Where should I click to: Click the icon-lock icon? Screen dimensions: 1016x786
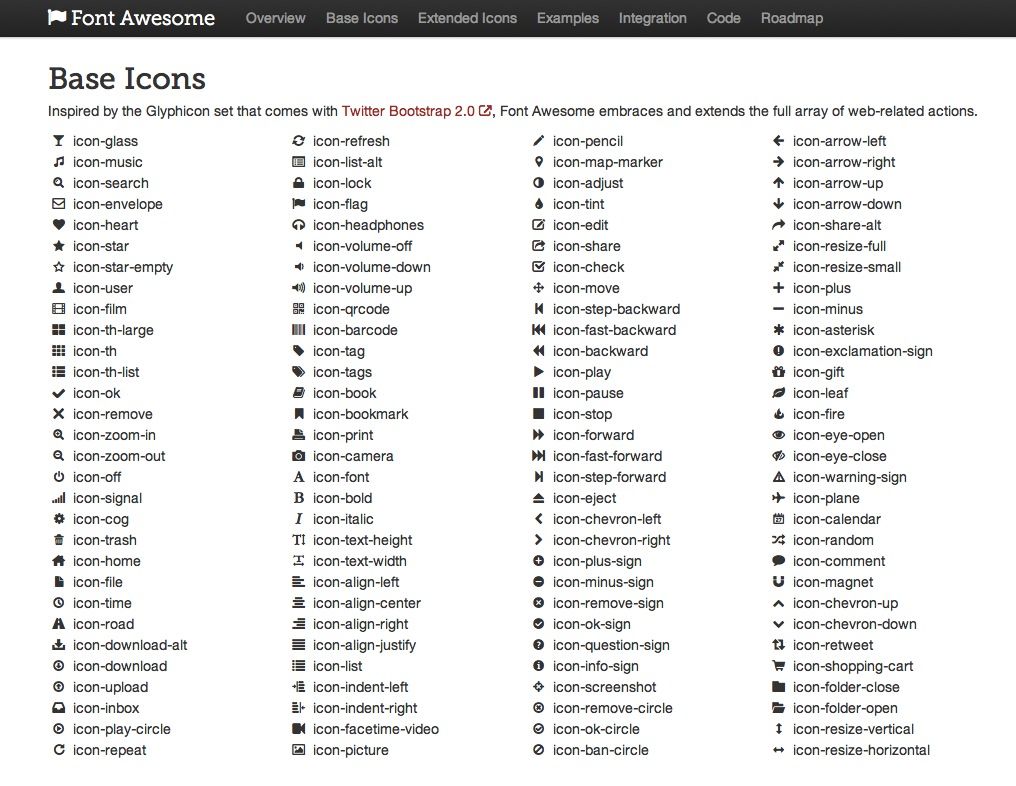pyautogui.click(x=298, y=183)
